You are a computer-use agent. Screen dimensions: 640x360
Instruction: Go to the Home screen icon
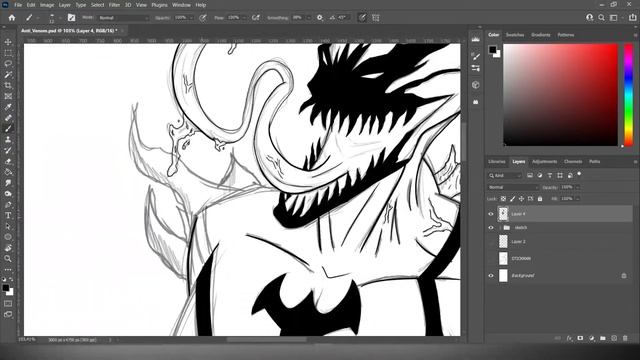point(12,18)
